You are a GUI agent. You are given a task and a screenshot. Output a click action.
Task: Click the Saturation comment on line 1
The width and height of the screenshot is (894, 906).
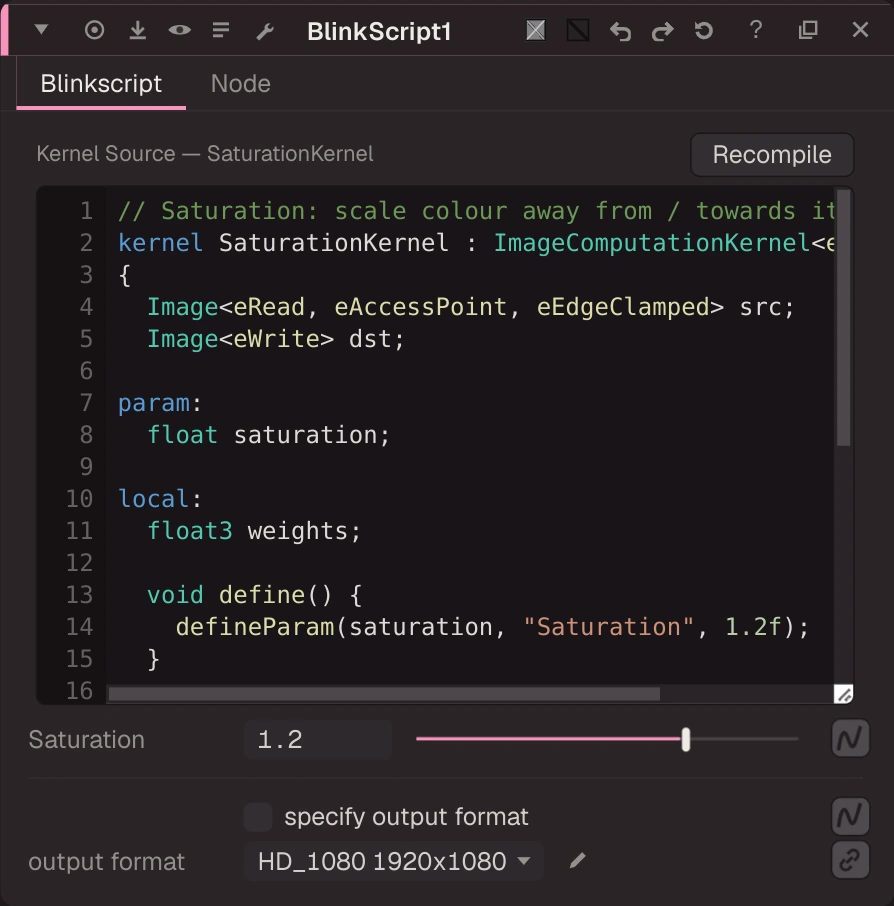click(476, 211)
